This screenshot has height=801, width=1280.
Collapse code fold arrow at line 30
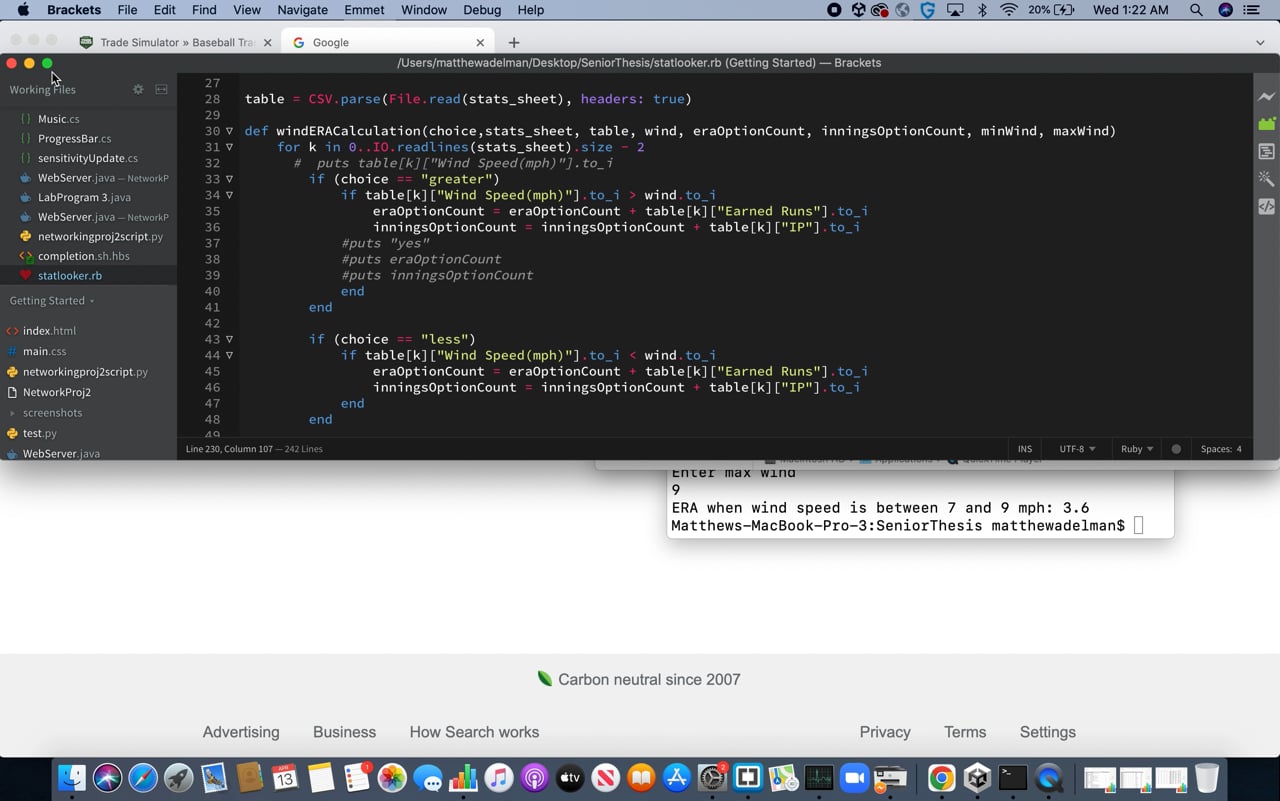[x=229, y=131]
